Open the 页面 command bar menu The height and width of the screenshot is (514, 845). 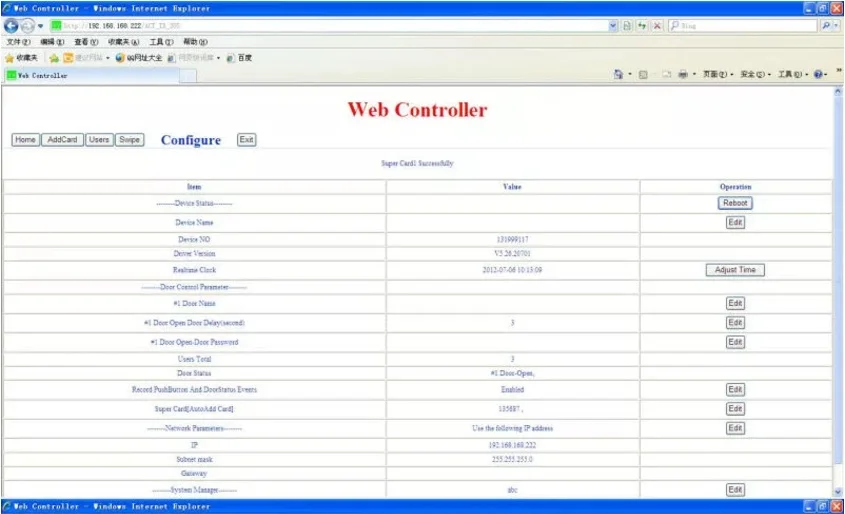tap(718, 74)
